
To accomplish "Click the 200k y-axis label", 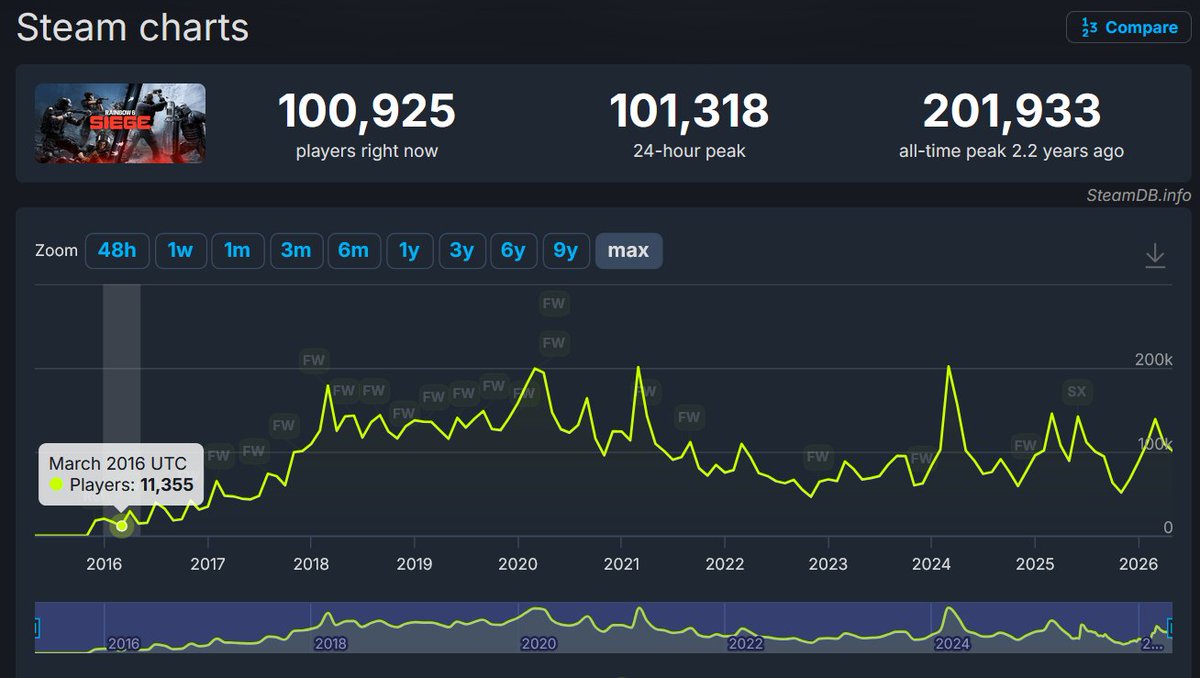I will coord(1153,359).
